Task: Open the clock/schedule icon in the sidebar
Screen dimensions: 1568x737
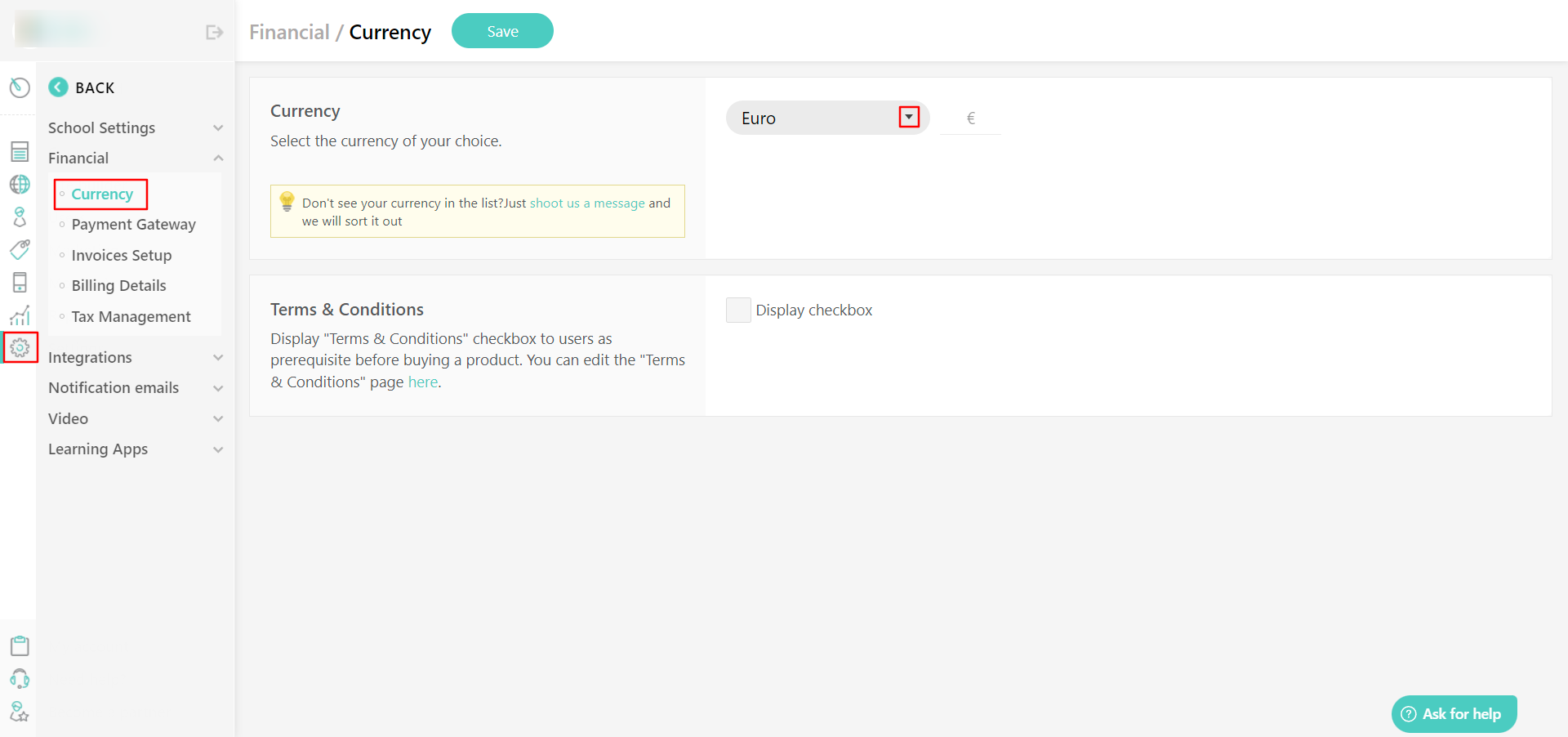Action: 20,87
